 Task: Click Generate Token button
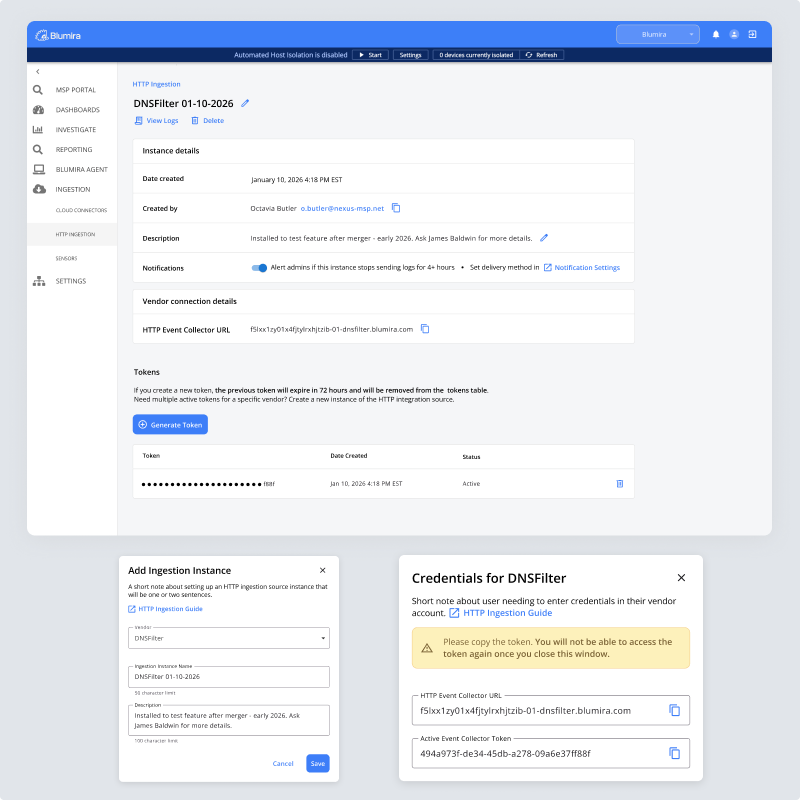(170, 424)
